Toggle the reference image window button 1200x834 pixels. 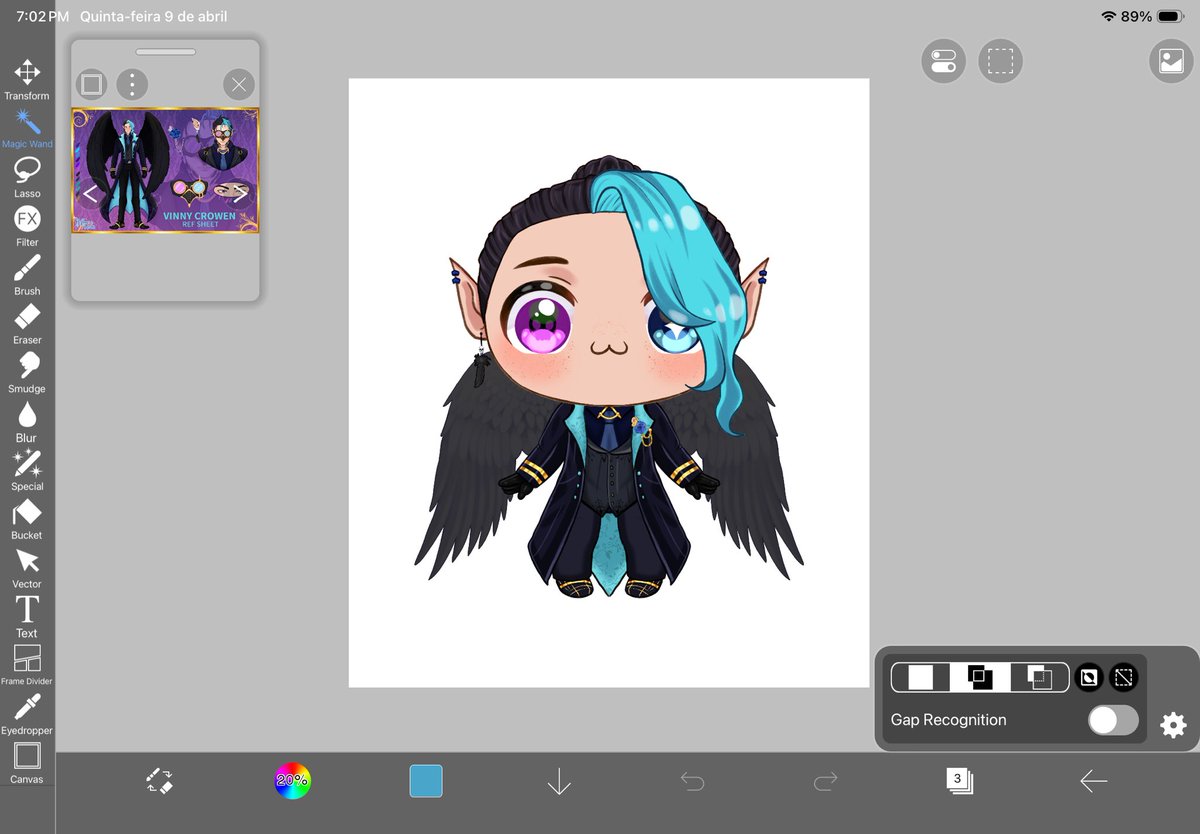click(1172, 61)
